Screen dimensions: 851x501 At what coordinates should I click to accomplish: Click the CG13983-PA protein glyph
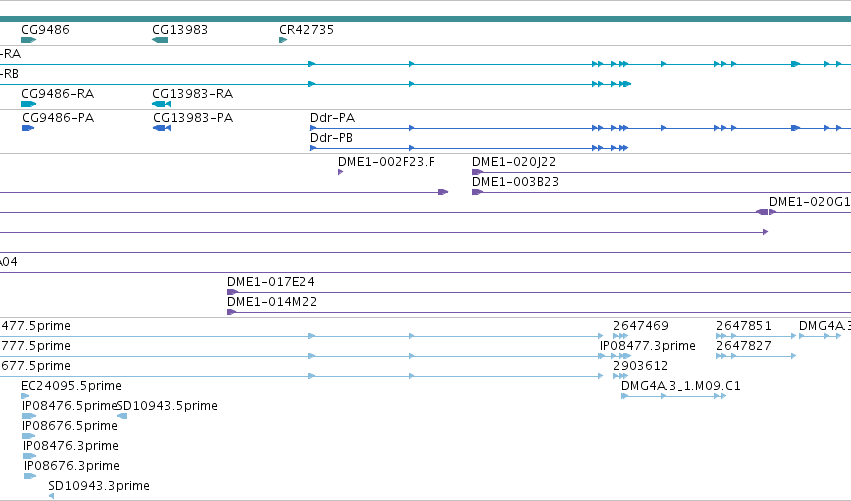[x=162, y=128]
